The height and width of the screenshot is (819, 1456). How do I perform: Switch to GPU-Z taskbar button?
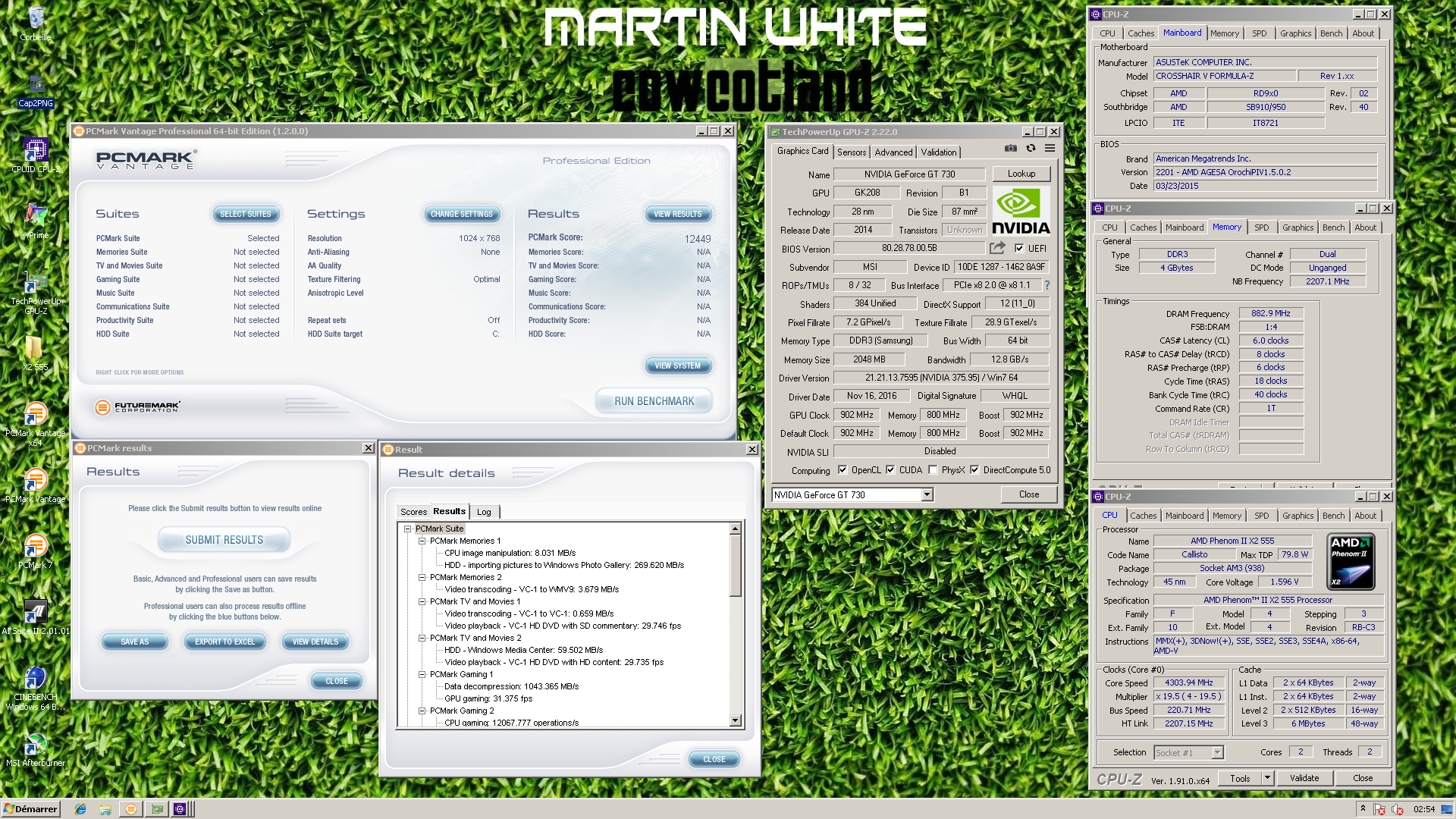coord(157,809)
